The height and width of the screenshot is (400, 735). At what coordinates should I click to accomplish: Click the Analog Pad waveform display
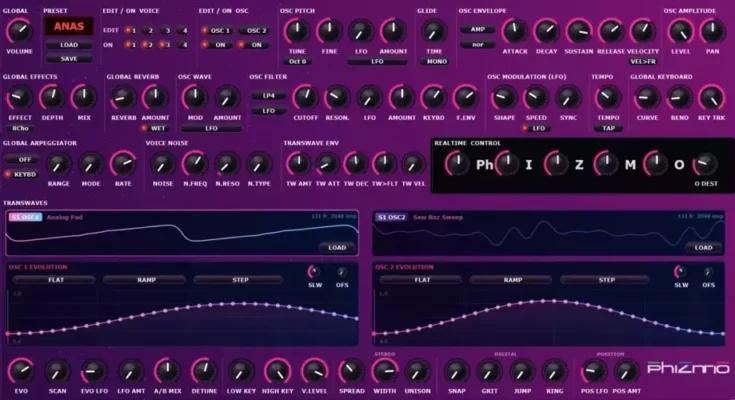182,234
